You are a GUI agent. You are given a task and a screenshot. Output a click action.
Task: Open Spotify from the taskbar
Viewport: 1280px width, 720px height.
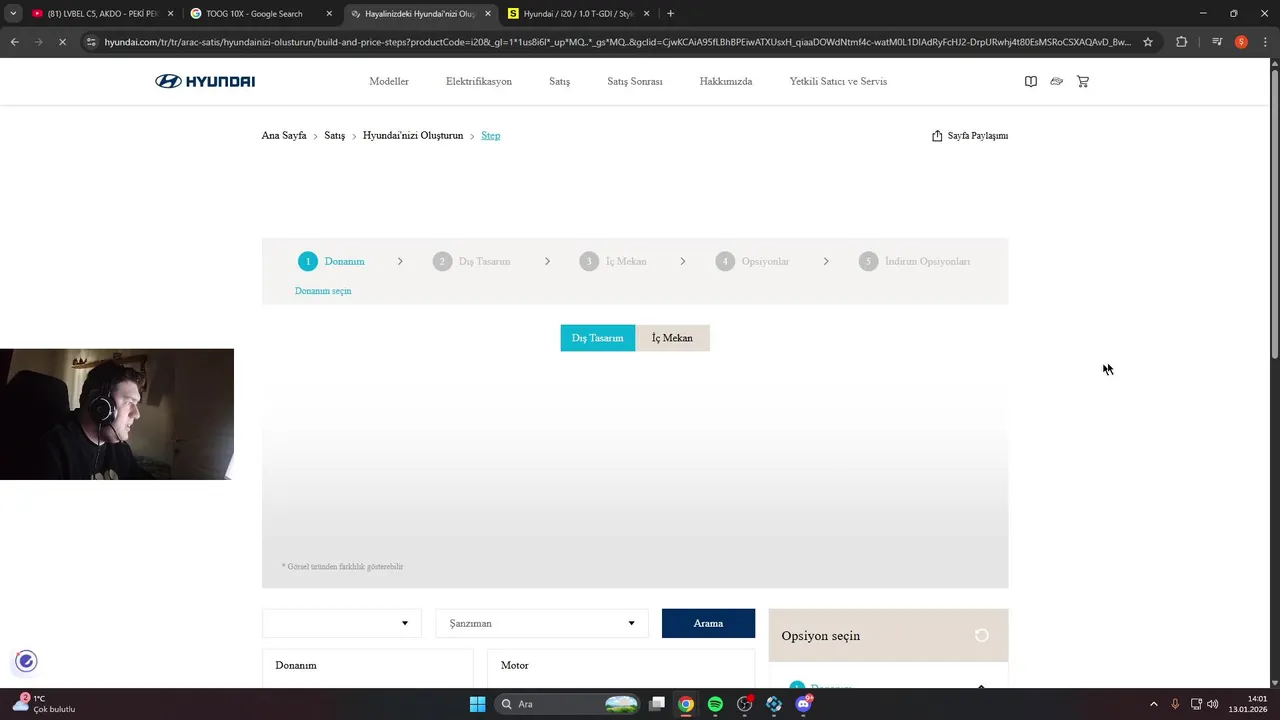715,704
